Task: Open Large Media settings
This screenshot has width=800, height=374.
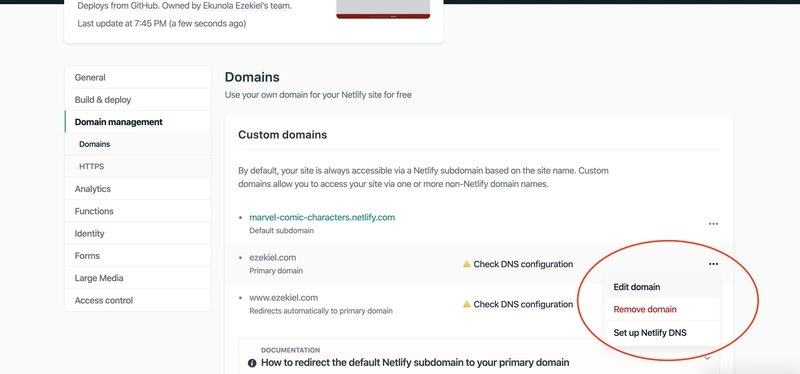Action: click(x=138, y=278)
